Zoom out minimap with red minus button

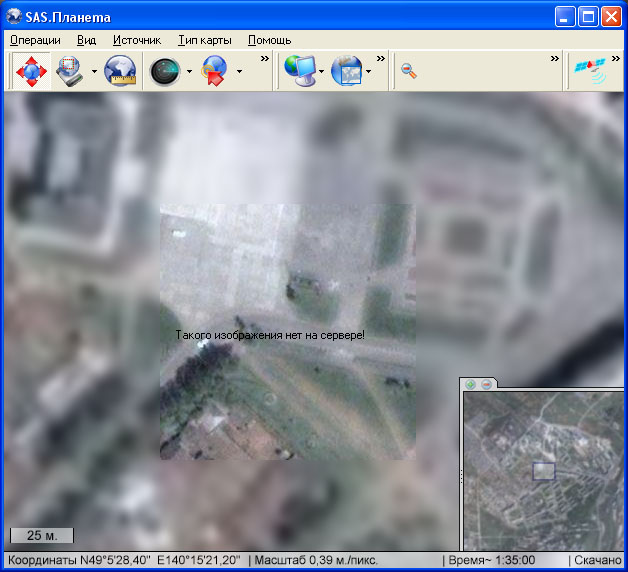[x=487, y=384]
